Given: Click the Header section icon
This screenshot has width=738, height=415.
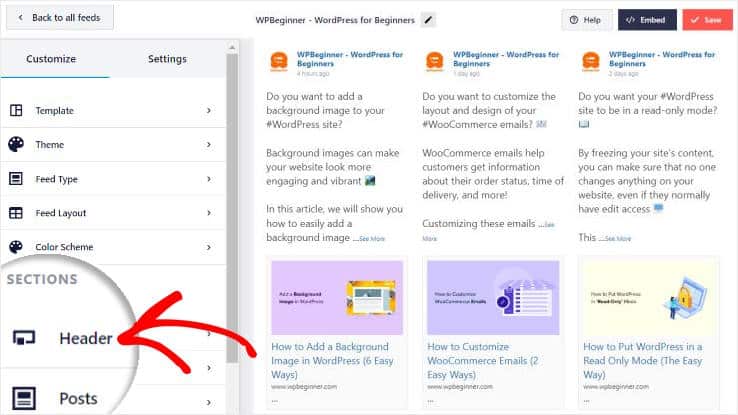Looking at the screenshot, I should [24, 337].
